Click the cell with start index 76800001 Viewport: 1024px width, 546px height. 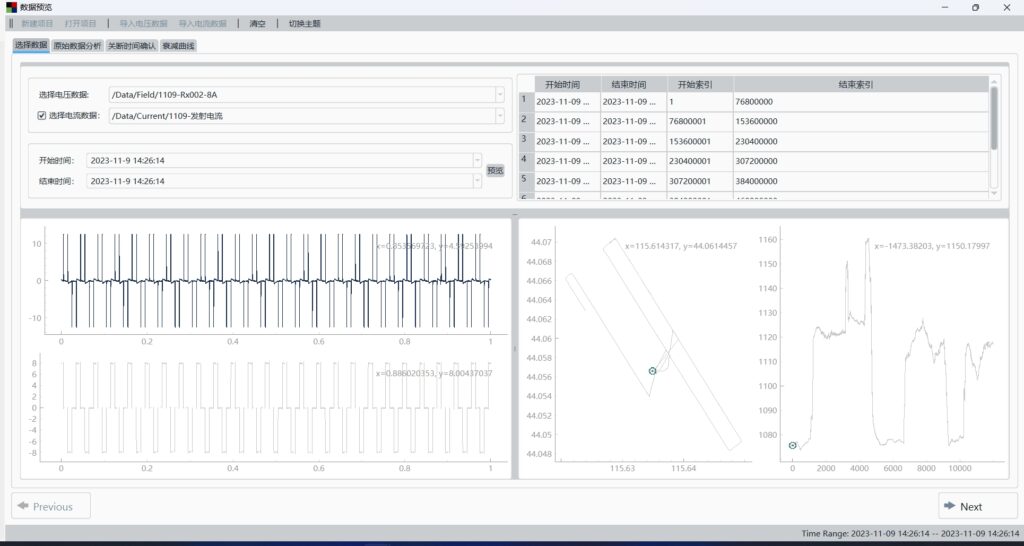click(x=699, y=121)
